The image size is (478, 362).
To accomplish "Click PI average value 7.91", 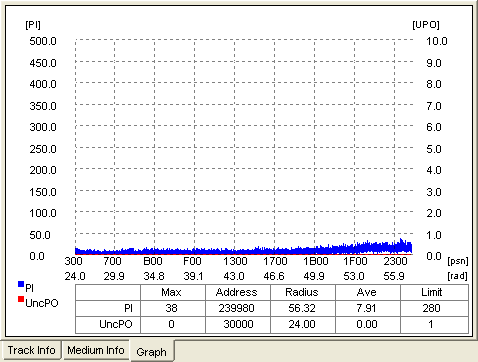I will 366,308.
